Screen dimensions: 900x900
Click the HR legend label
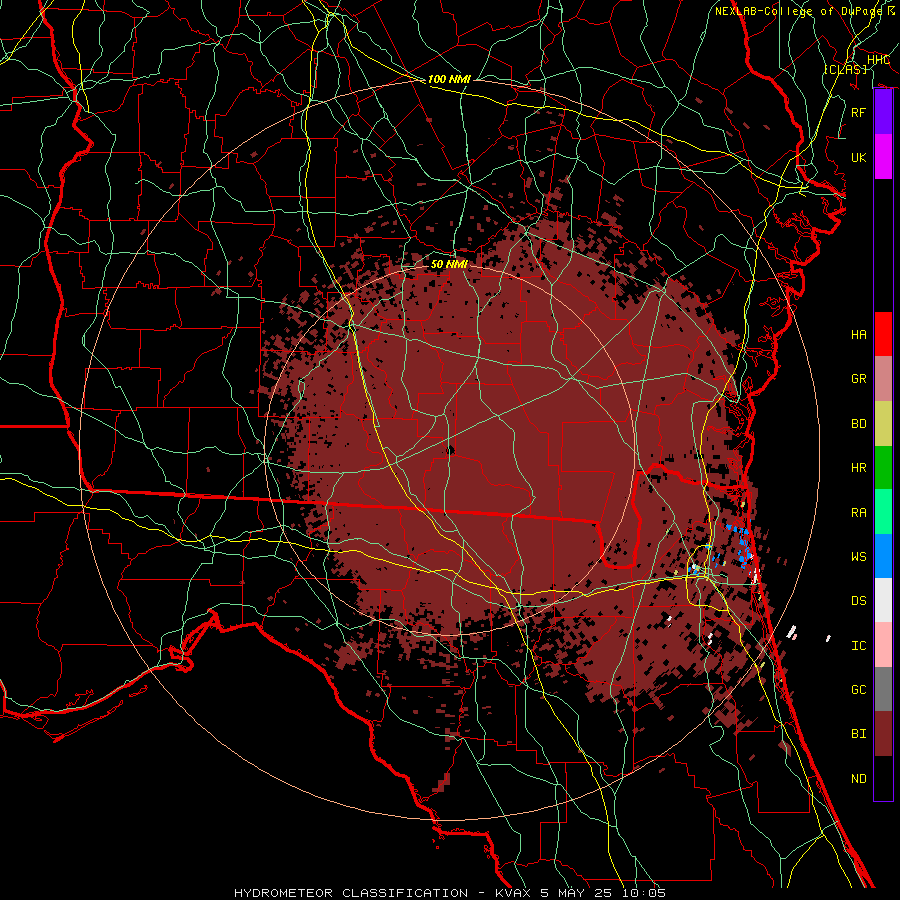(859, 468)
